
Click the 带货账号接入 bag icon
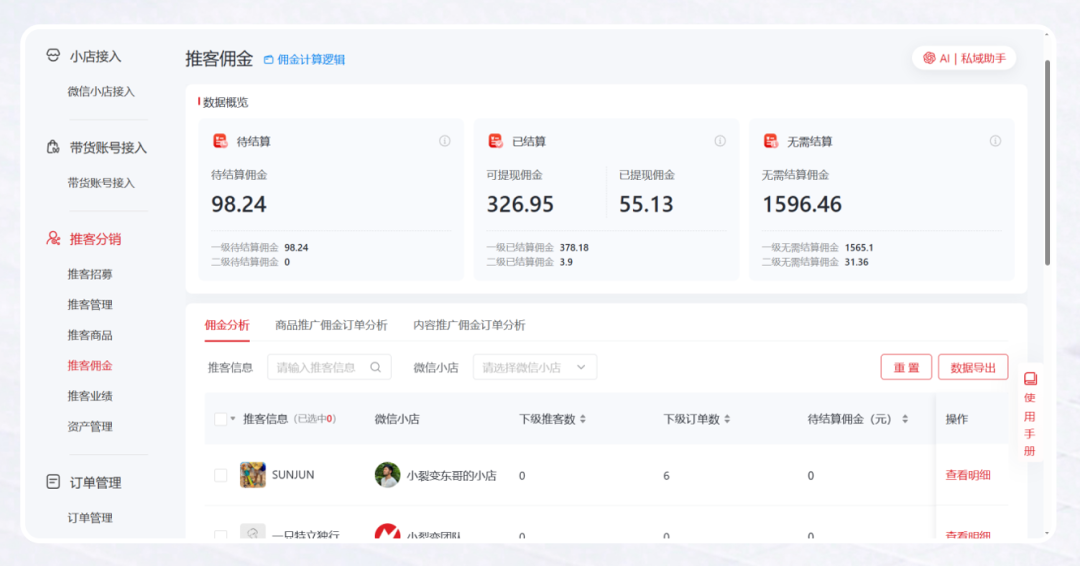(x=53, y=147)
